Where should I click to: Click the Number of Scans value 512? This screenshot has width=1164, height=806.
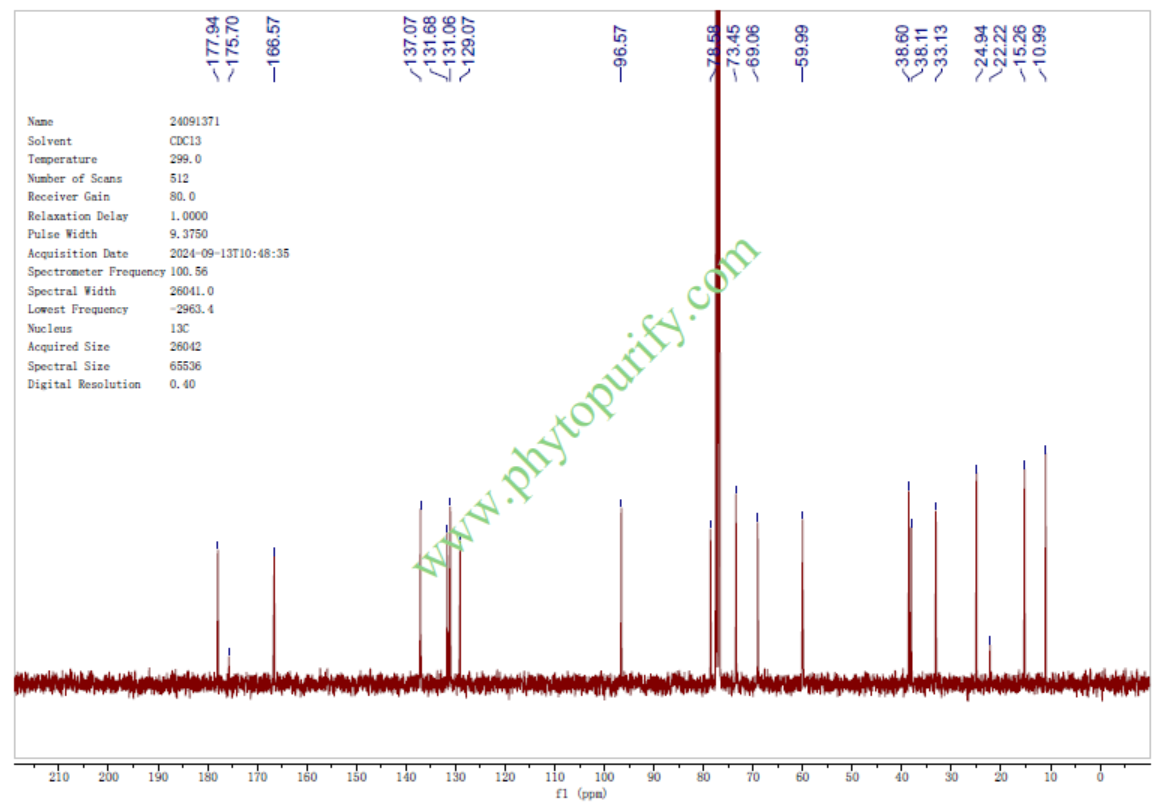pyautogui.click(x=179, y=178)
